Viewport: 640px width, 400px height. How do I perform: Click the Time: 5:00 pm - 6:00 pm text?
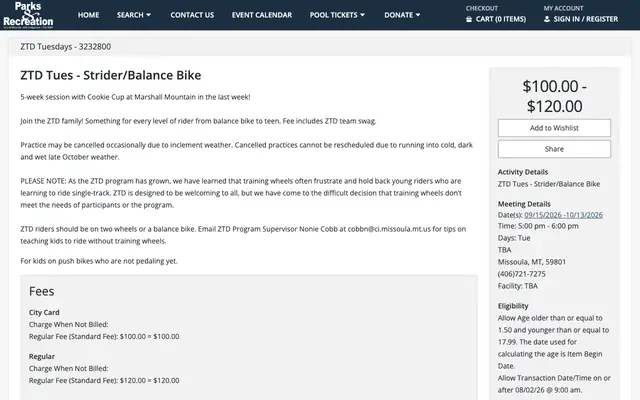pyautogui.click(x=538, y=226)
